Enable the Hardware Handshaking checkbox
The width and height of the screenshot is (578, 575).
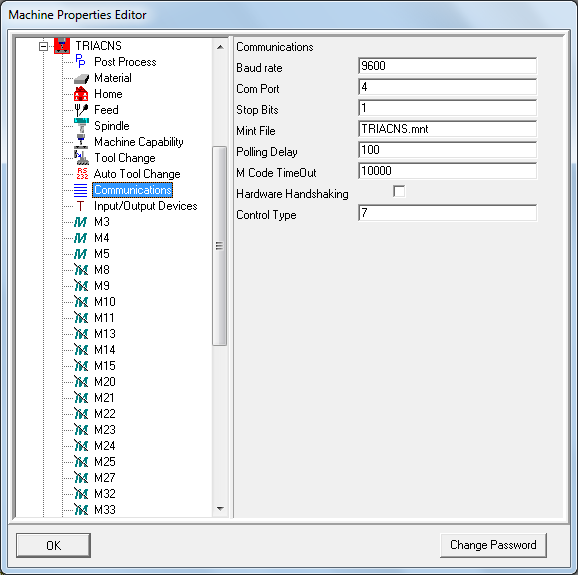(x=399, y=192)
